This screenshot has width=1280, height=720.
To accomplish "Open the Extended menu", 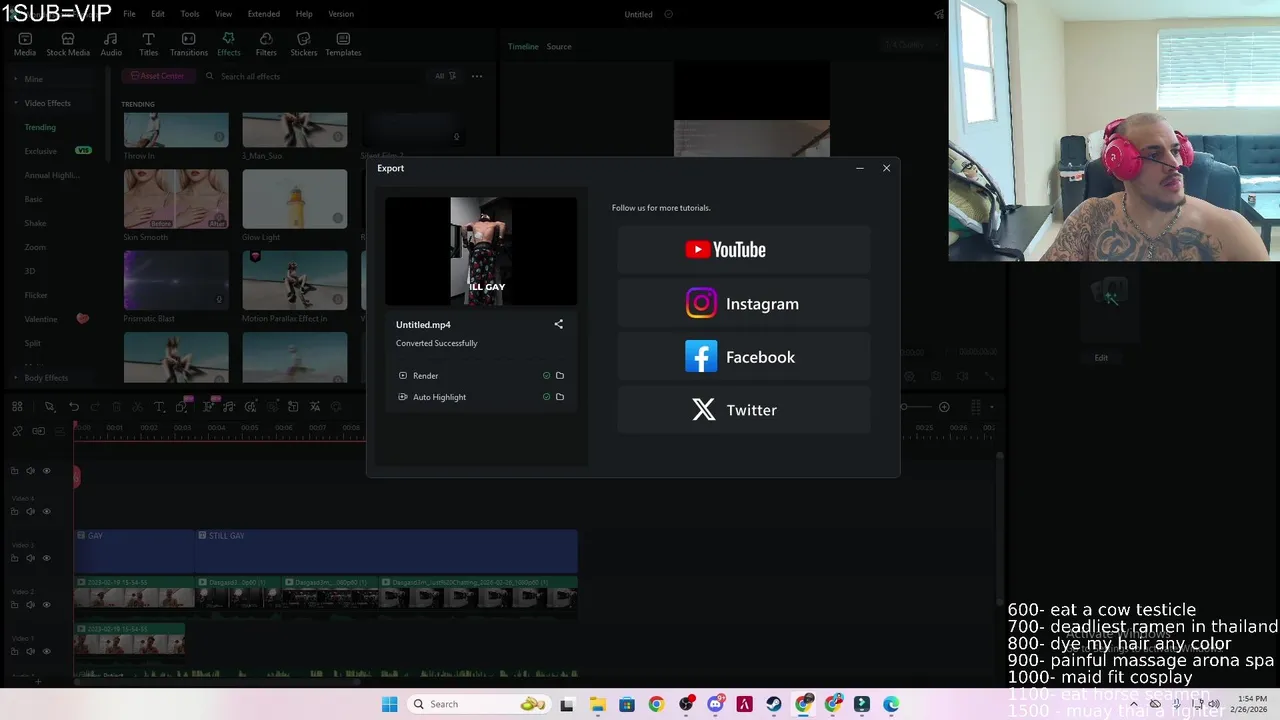I will coord(264,14).
